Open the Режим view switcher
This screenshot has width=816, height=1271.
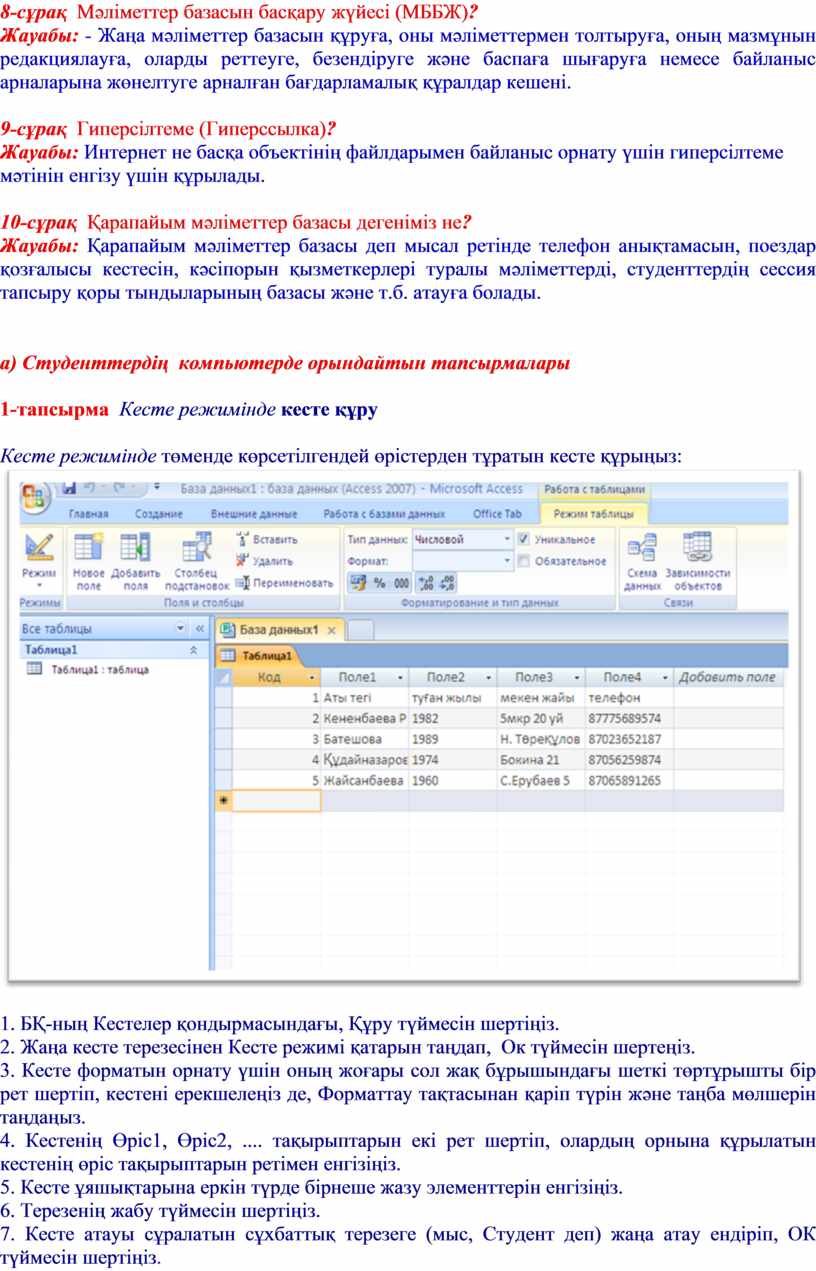pos(39,558)
